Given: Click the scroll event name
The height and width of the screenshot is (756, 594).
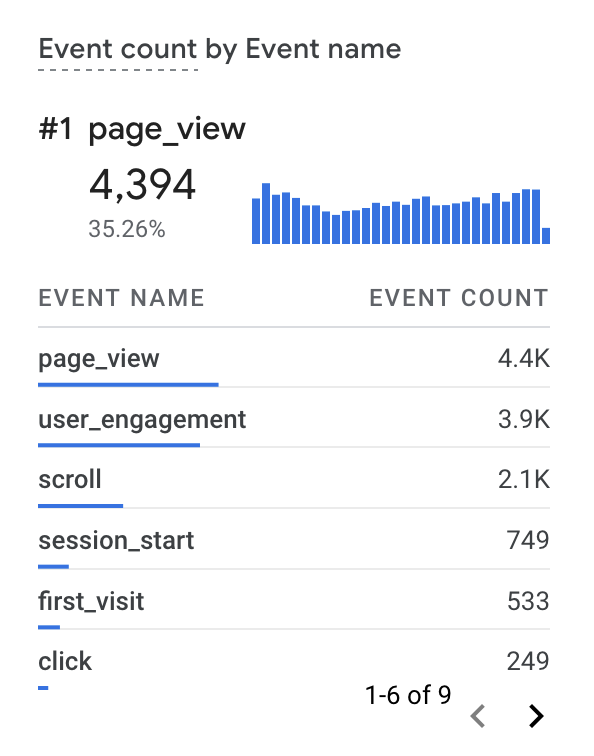Looking at the screenshot, I should click(70, 479).
